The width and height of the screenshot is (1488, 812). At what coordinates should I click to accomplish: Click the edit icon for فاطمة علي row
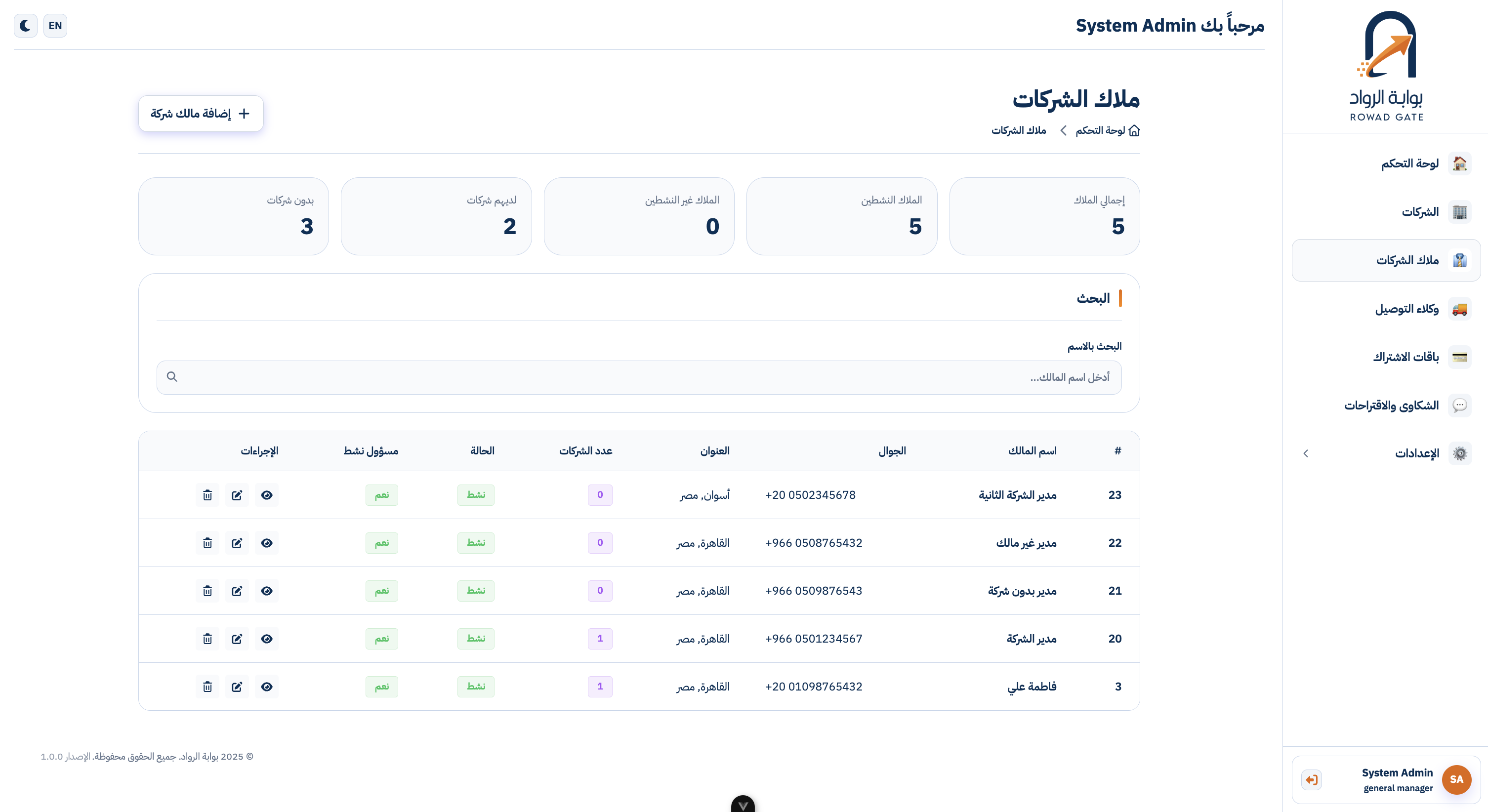click(x=237, y=687)
